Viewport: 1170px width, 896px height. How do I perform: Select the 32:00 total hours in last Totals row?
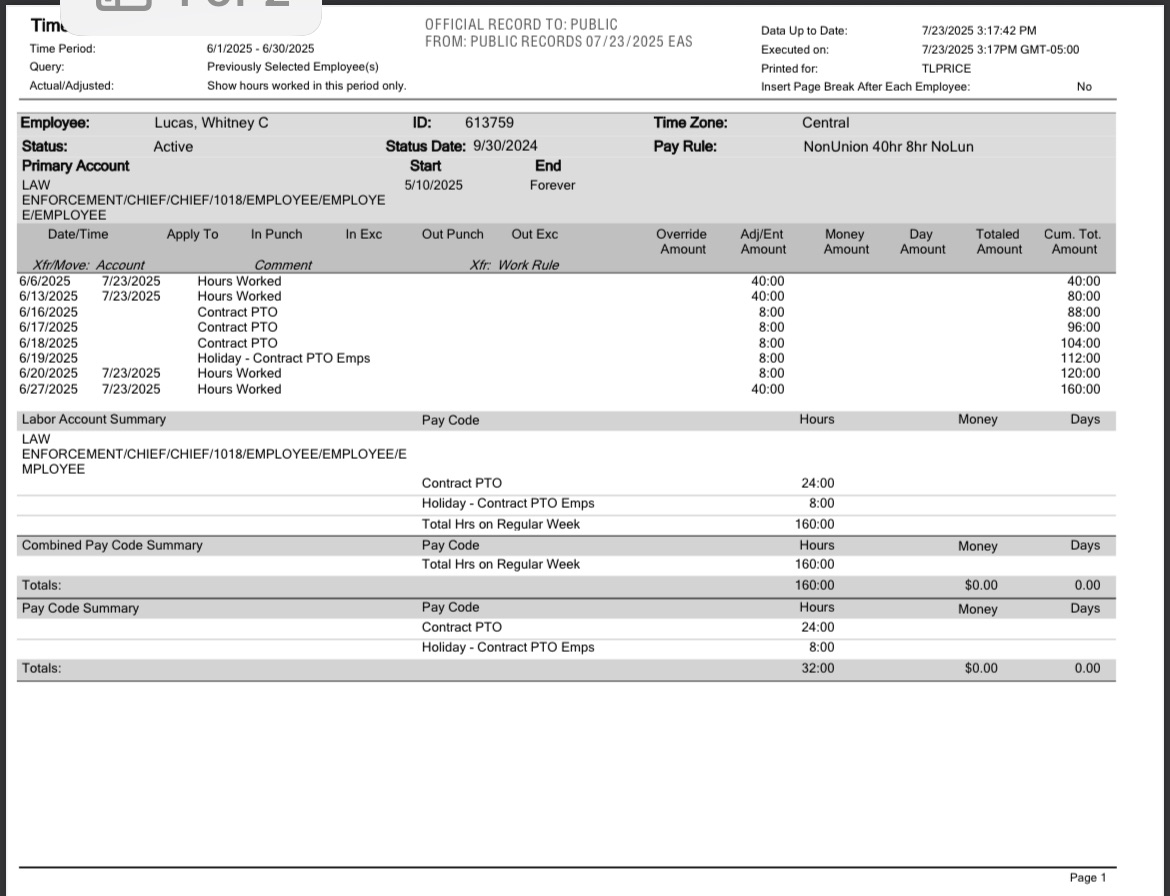pyautogui.click(x=817, y=668)
